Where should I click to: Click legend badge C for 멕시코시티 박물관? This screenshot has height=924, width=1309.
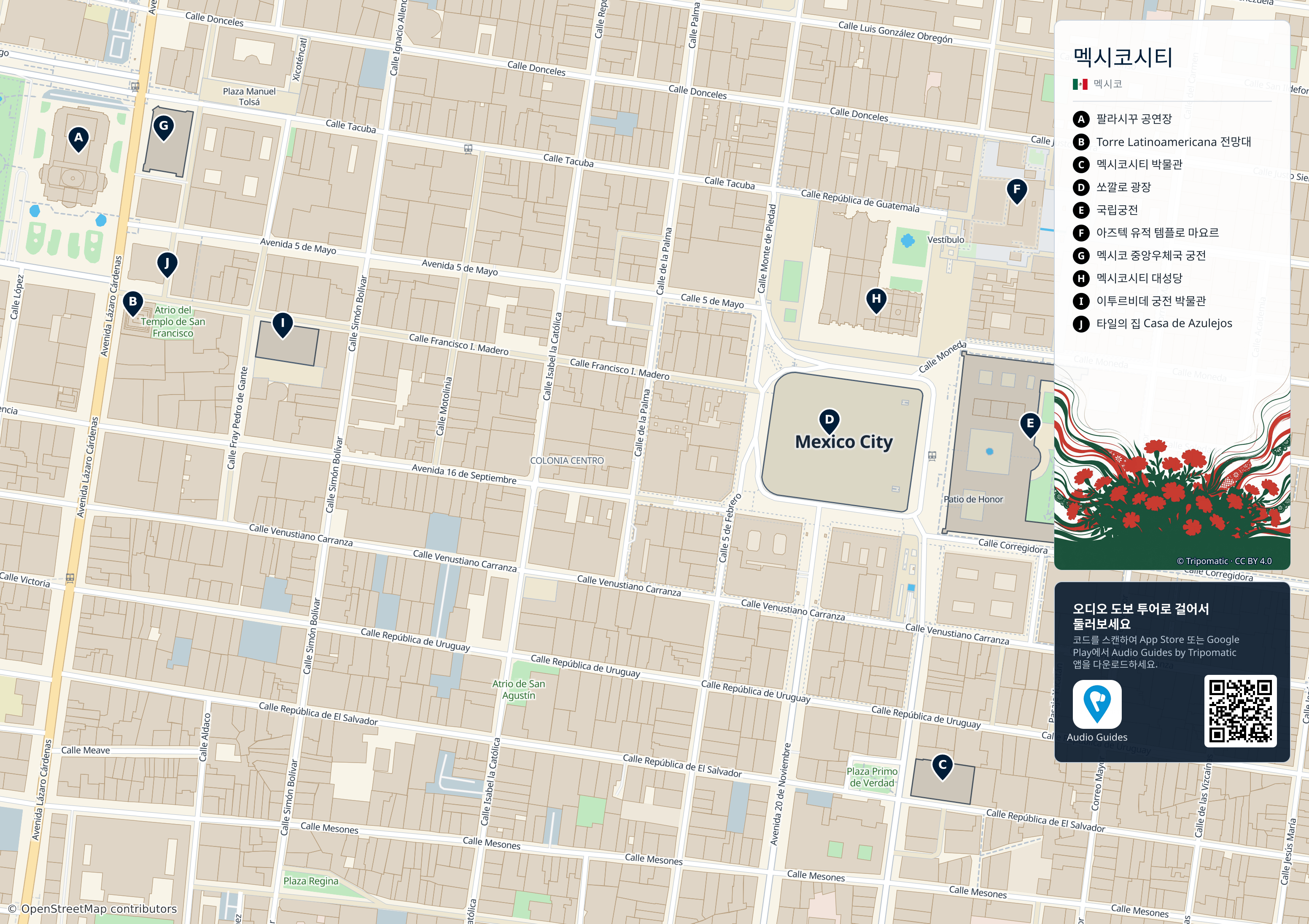coord(1080,165)
